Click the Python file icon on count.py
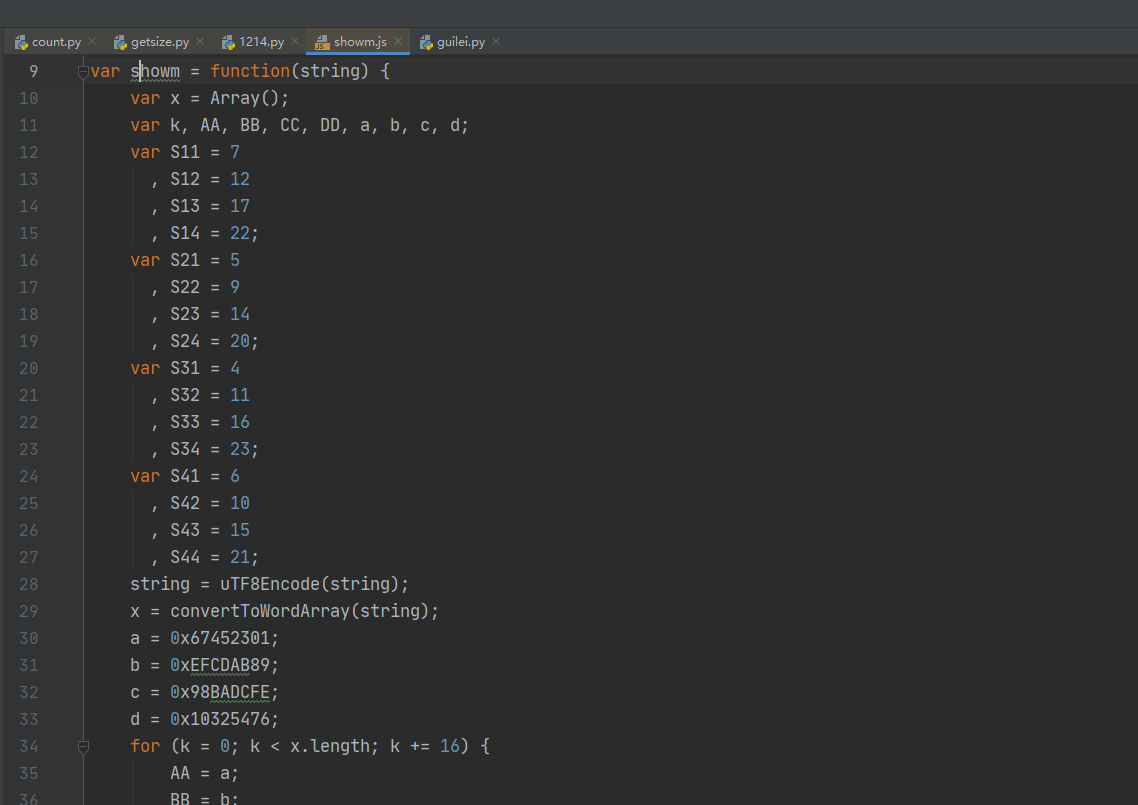Screen dimensions: 1138x805 (x=21, y=43)
